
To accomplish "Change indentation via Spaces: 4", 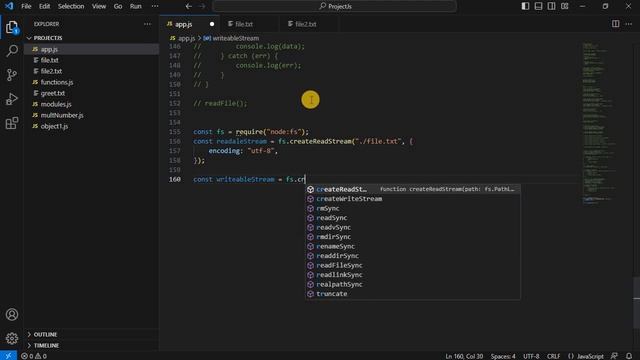I will 503,356.
